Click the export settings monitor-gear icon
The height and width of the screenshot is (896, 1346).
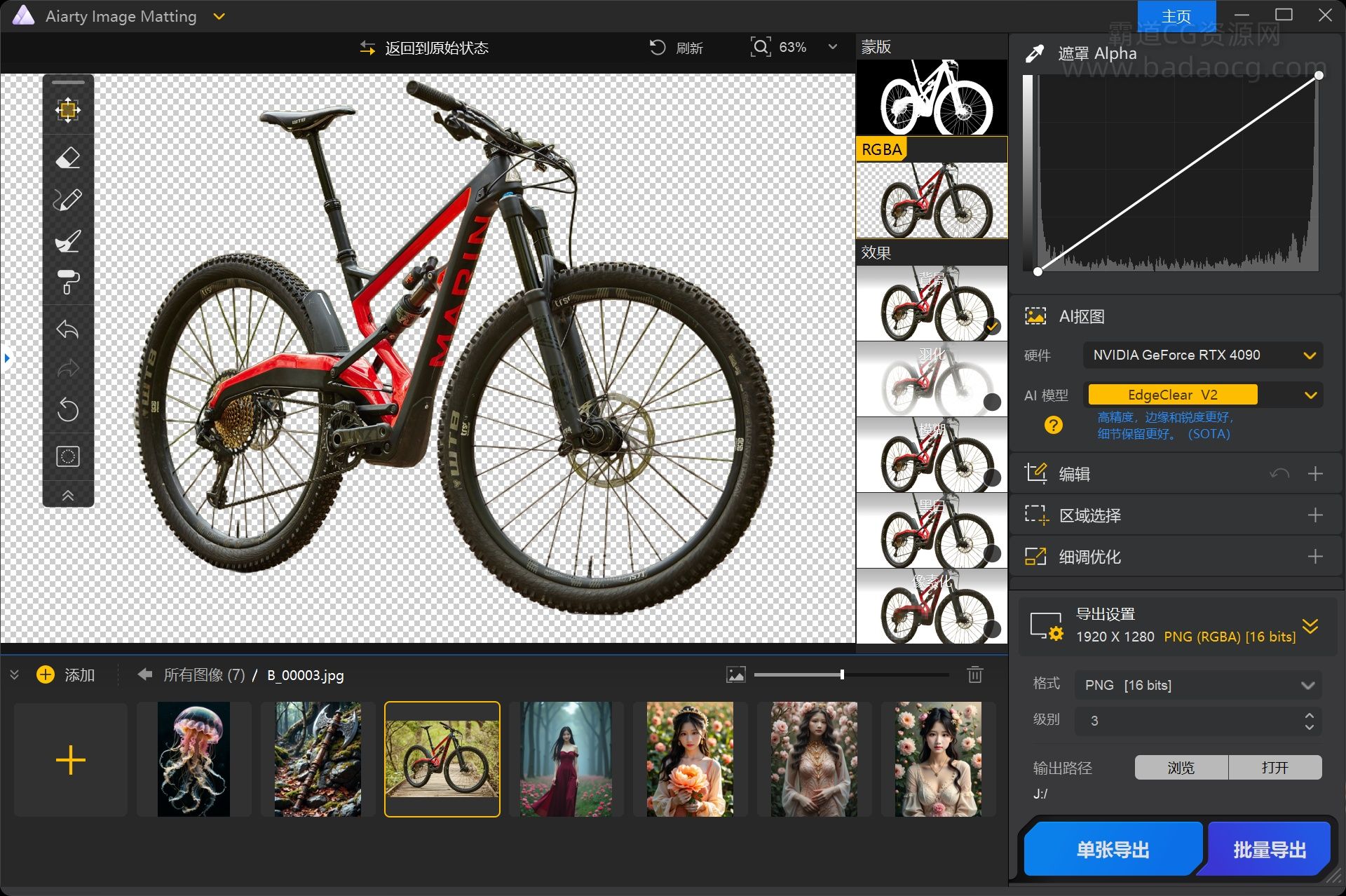(1047, 626)
